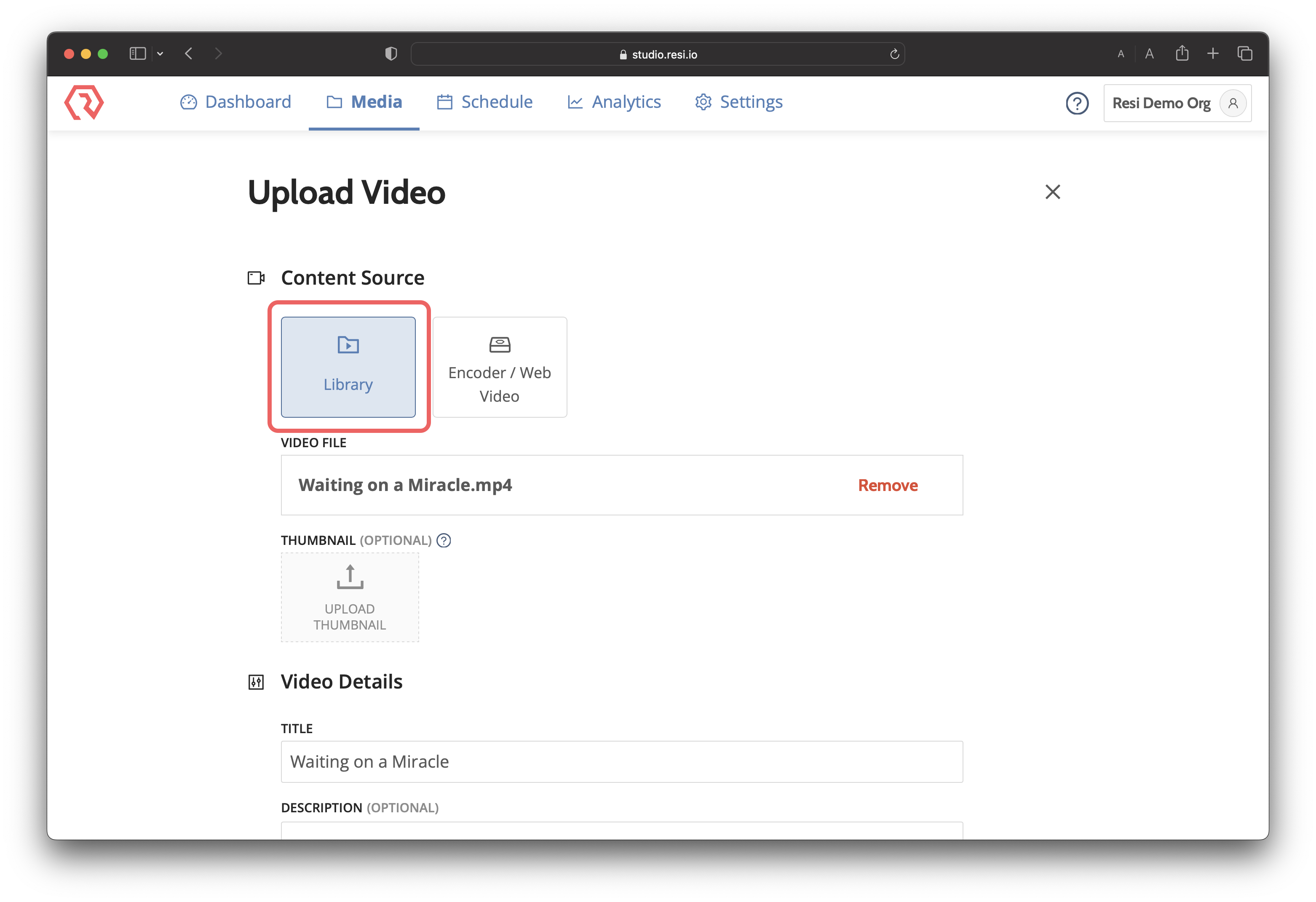Click the Title input field
Image resolution: width=1316 pixels, height=902 pixels.
click(622, 762)
